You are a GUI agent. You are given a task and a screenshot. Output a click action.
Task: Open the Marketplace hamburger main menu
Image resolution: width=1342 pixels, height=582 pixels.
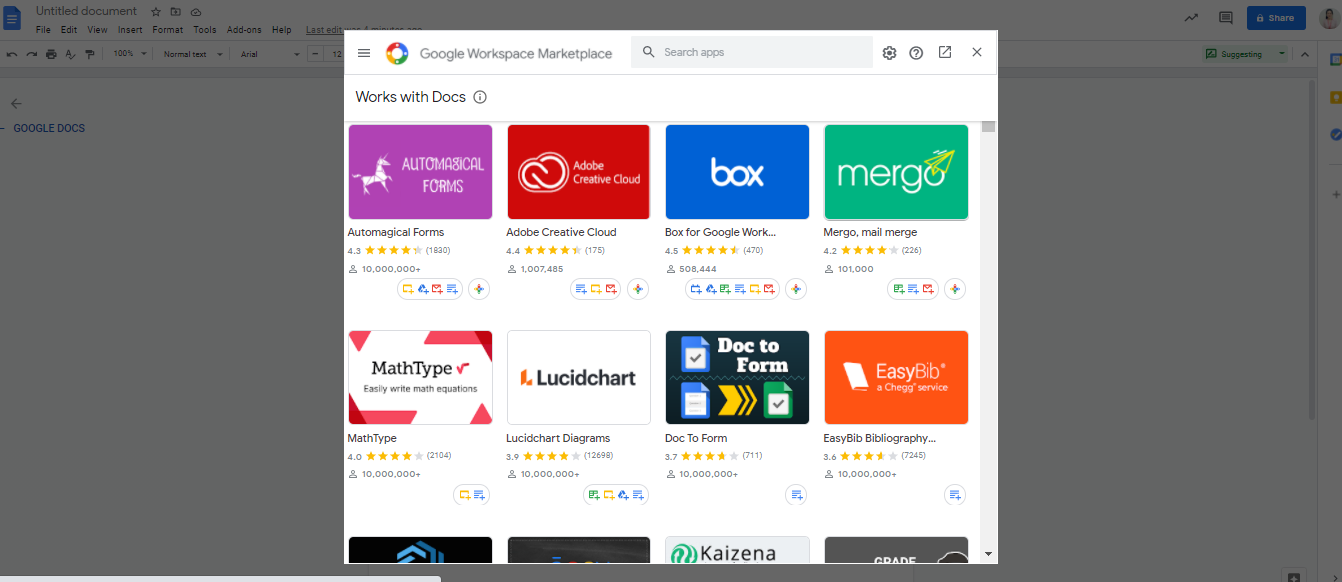click(364, 53)
